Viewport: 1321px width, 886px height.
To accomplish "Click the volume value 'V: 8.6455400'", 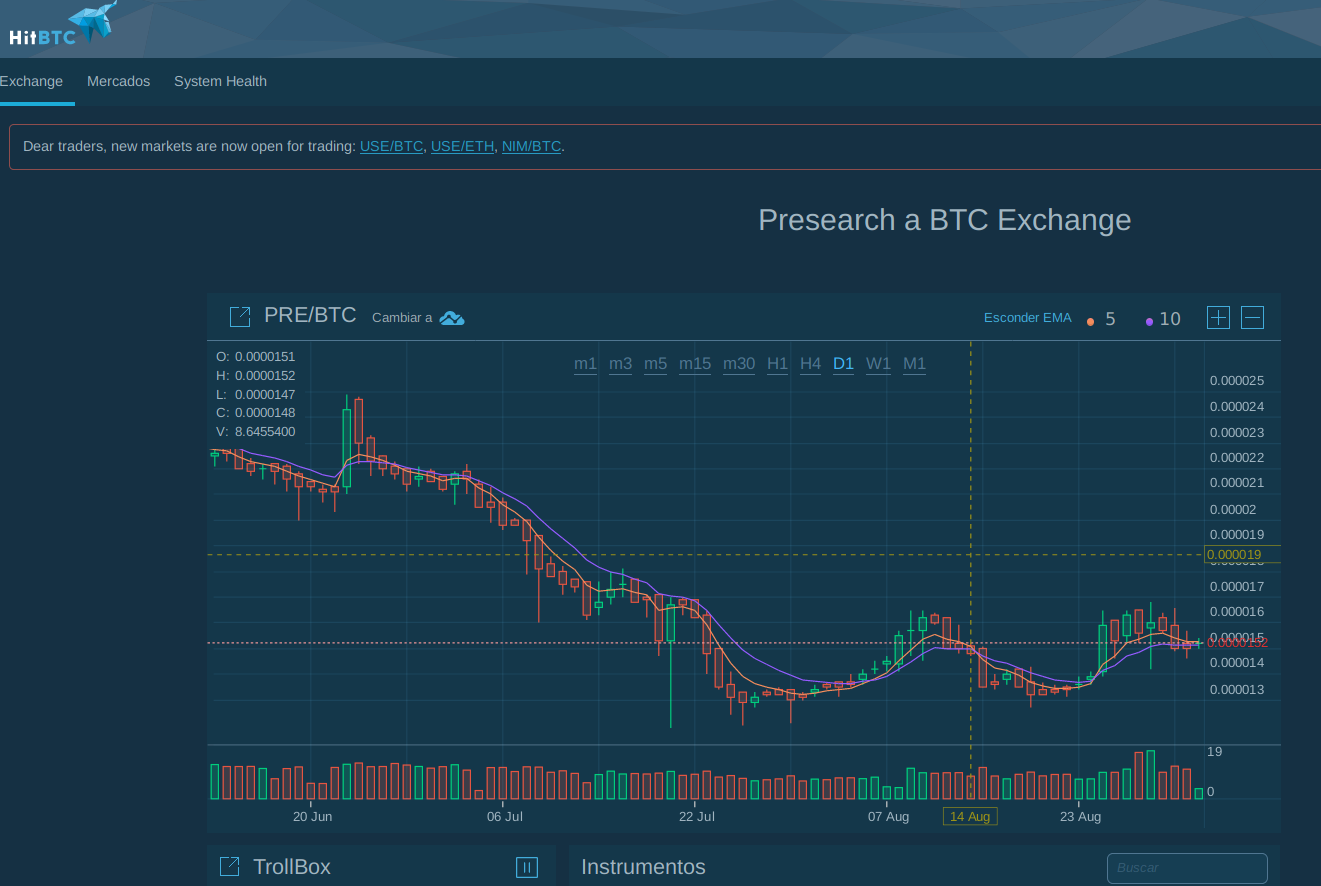I will point(256,432).
